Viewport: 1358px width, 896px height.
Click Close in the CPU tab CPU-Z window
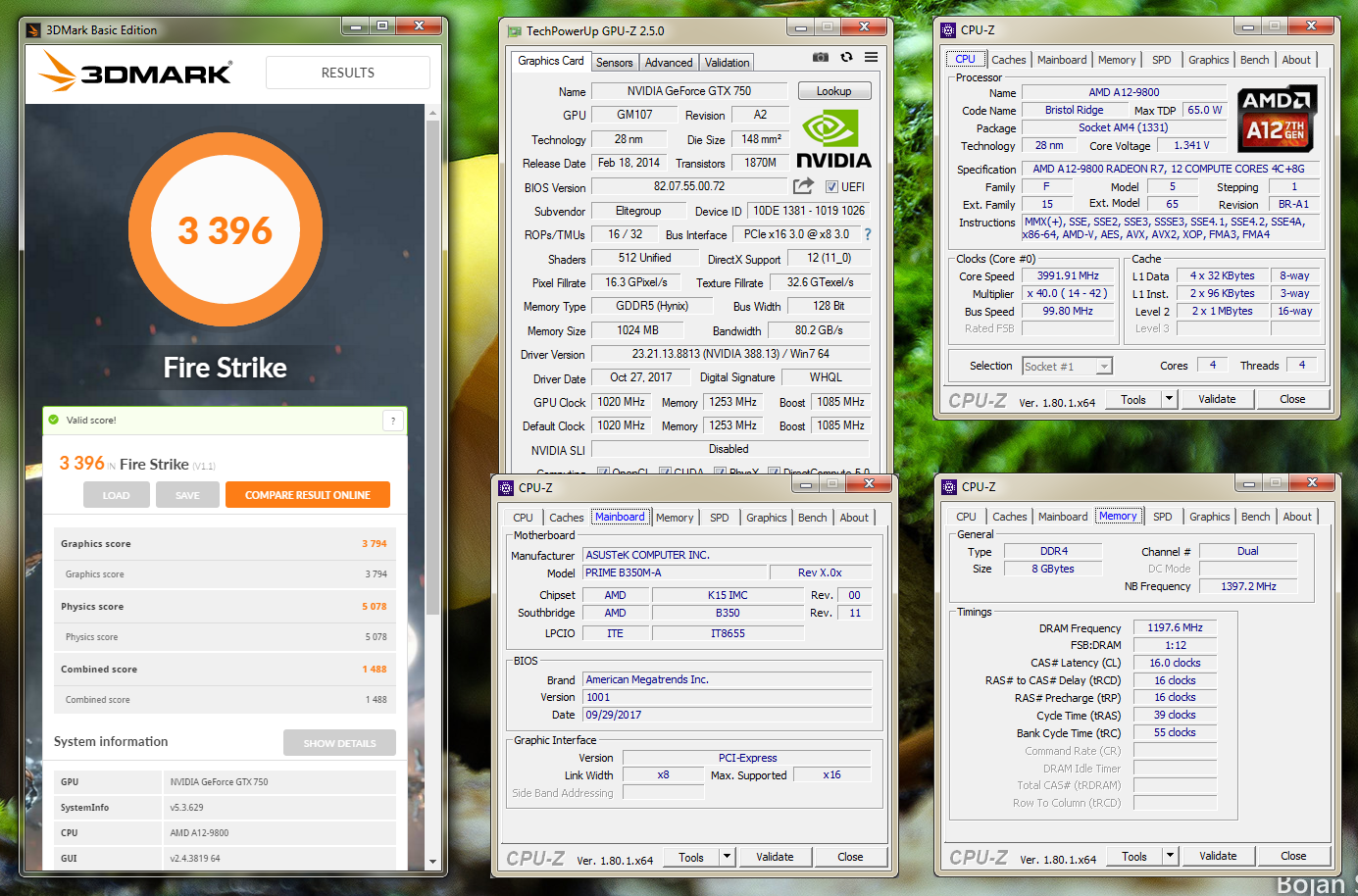click(1292, 399)
